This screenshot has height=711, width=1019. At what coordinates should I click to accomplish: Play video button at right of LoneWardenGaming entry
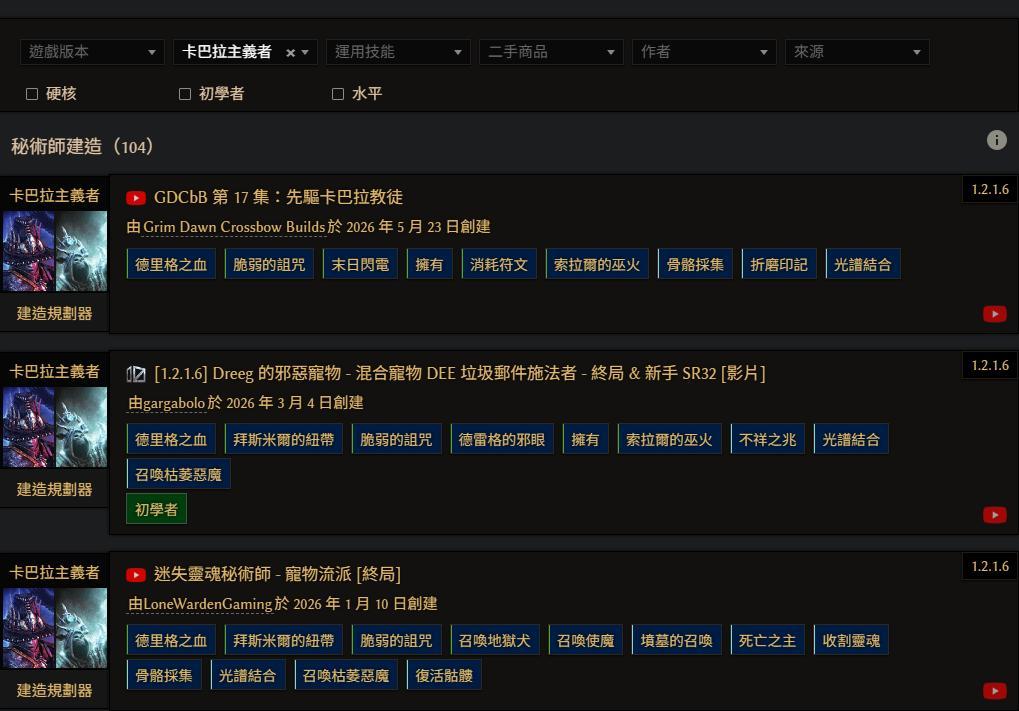pos(994,690)
